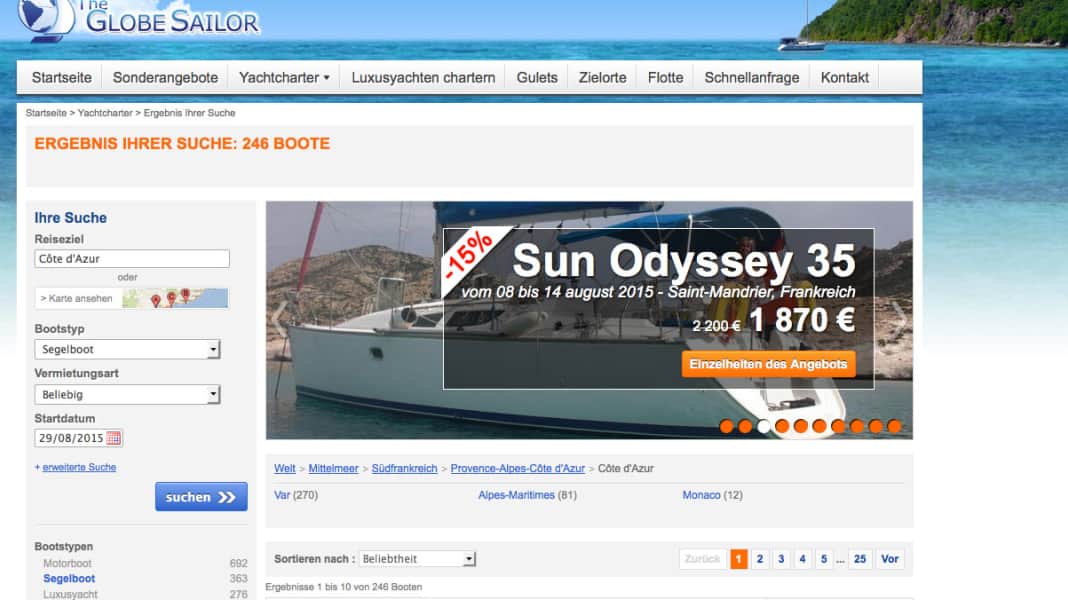Go to results page 4
This screenshot has width=1068, height=600.
tap(802, 559)
